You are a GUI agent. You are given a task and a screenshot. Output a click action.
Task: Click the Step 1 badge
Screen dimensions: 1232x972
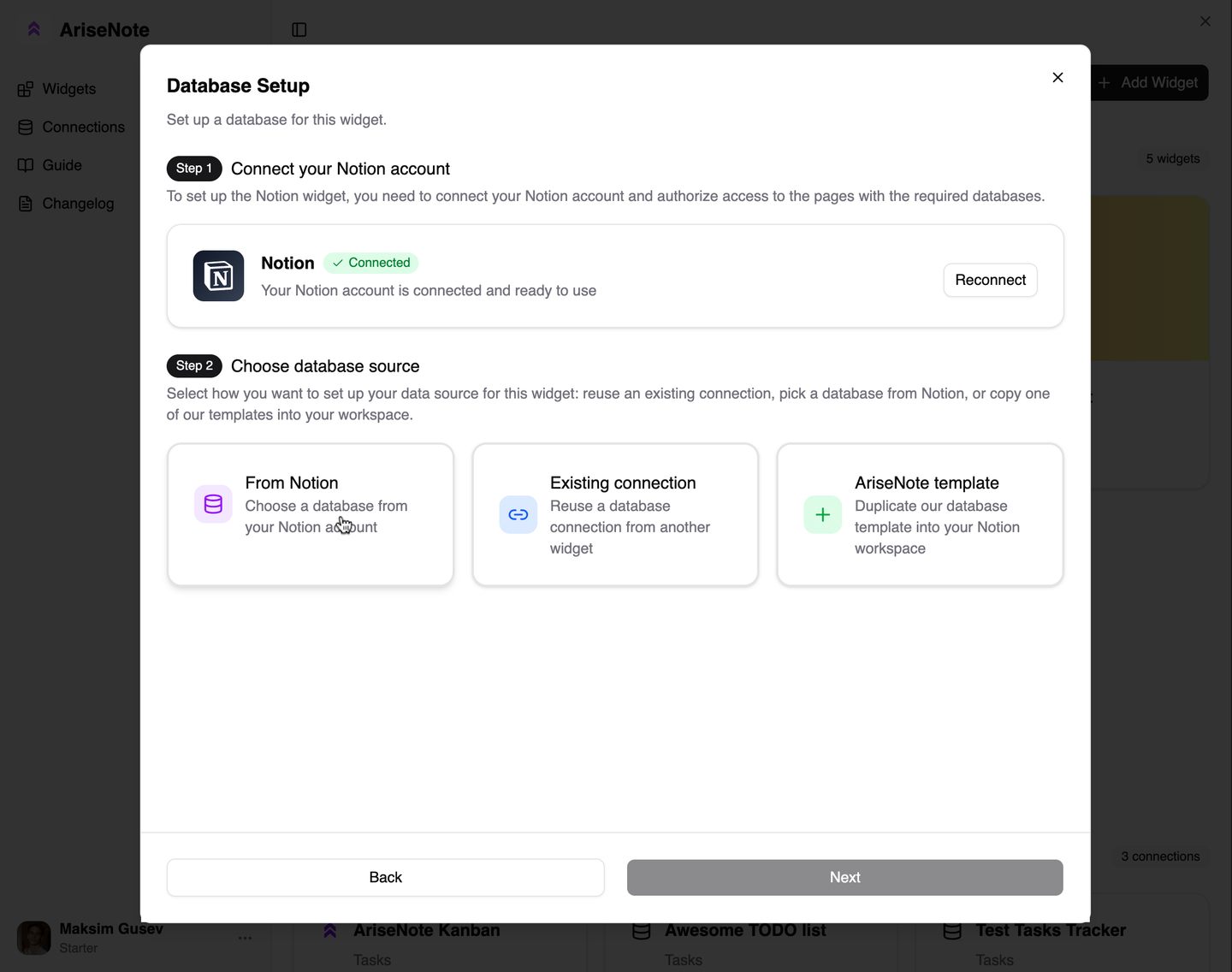click(194, 169)
